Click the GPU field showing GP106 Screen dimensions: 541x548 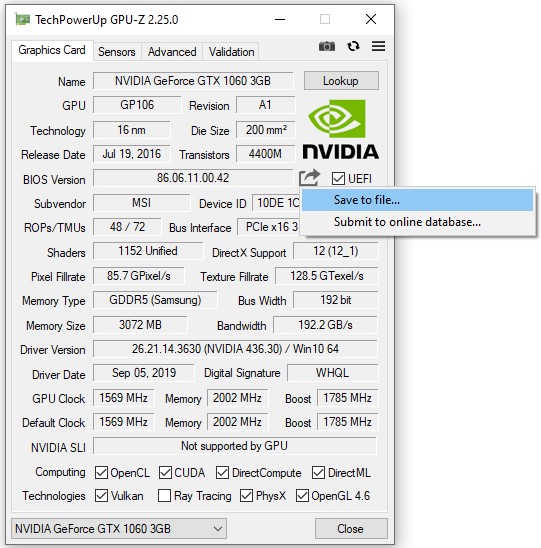137,105
